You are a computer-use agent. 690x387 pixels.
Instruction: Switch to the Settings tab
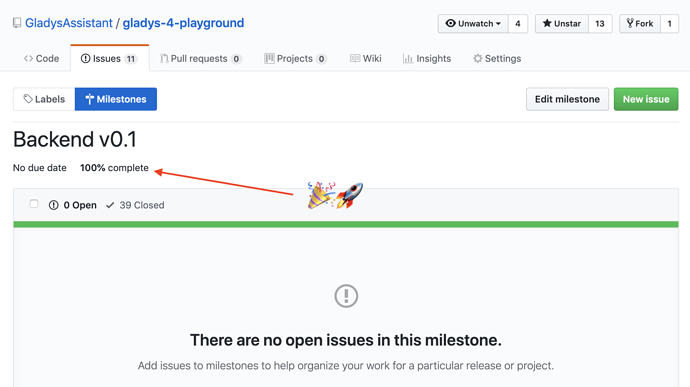point(497,59)
